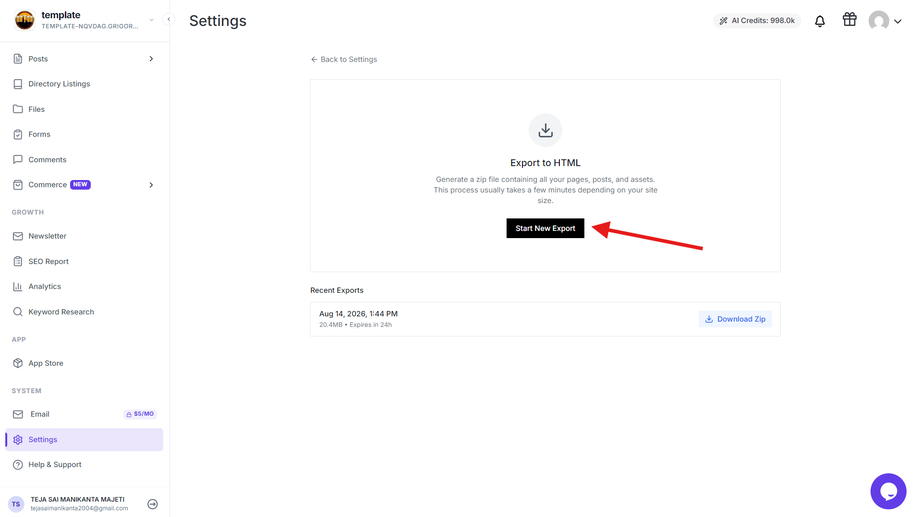Click the Settings page title
This screenshot has width=920, height=517.
218,21
